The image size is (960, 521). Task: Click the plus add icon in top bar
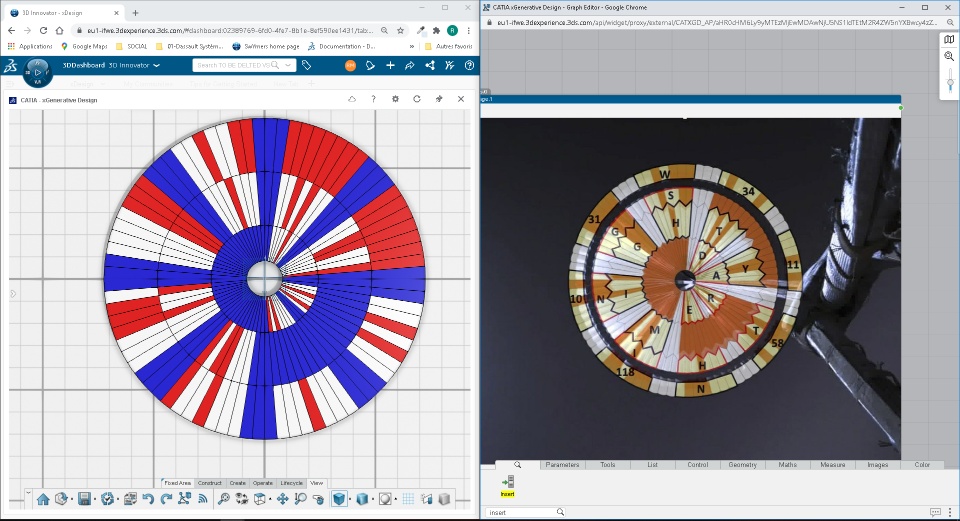pos(390,66)
